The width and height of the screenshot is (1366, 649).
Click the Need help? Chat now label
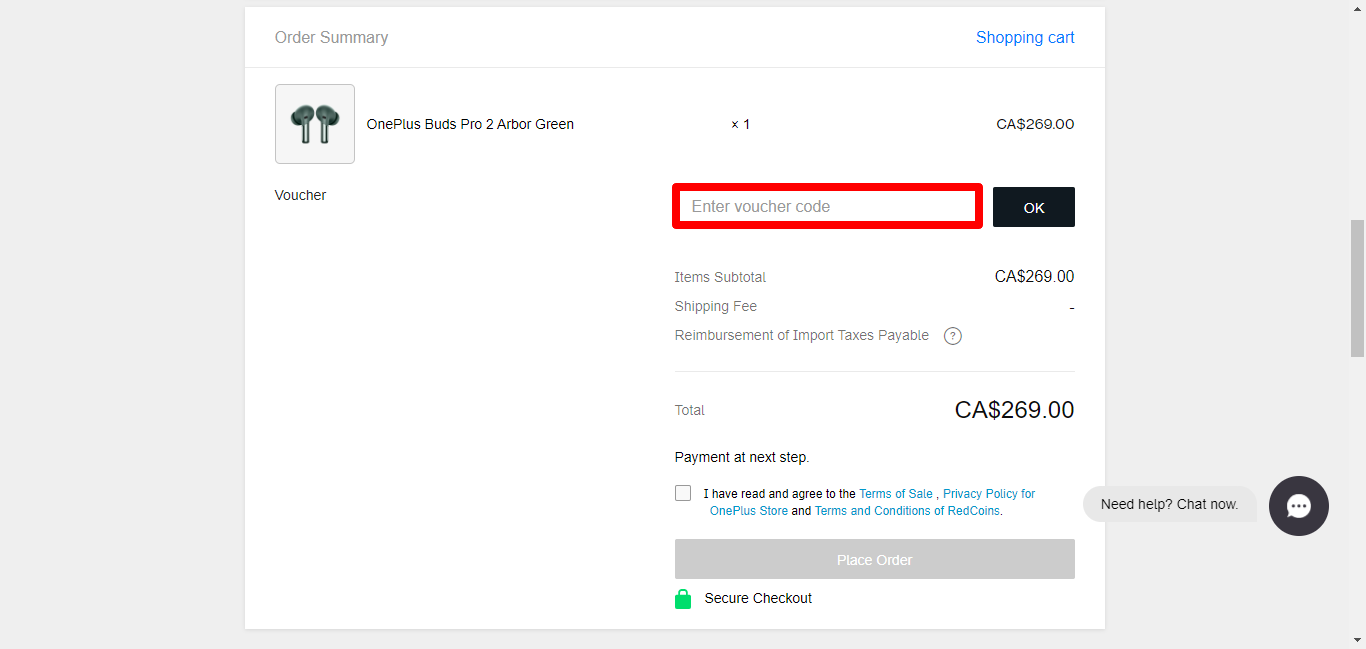1169,504
